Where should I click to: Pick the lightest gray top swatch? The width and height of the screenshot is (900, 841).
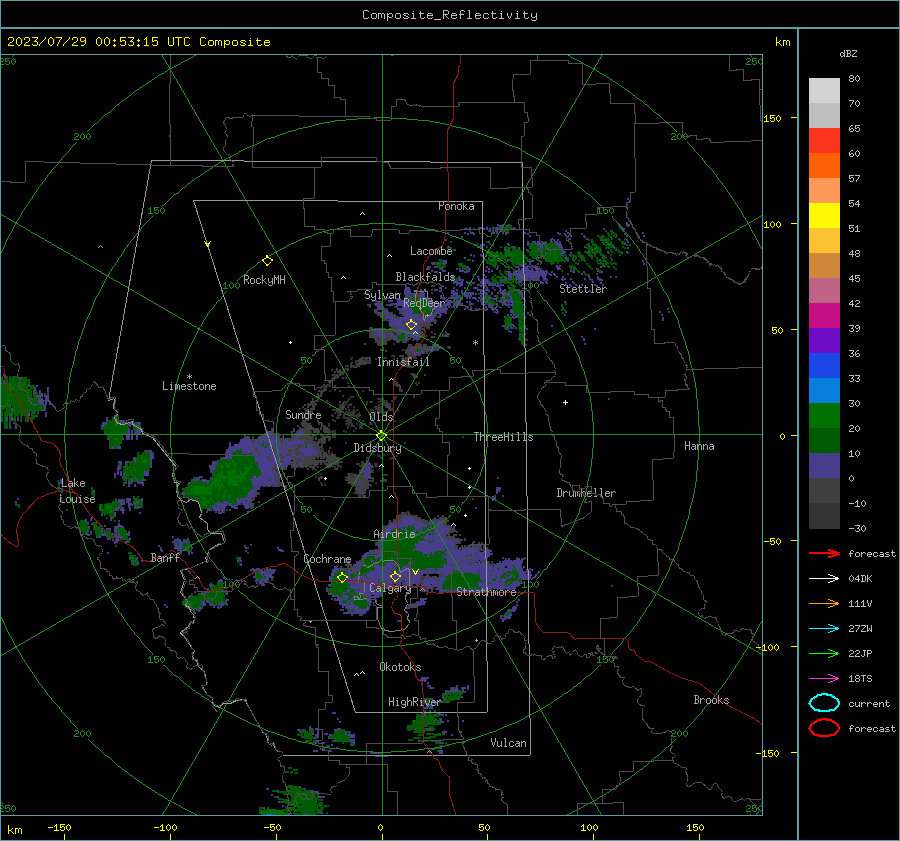(824, 90)
